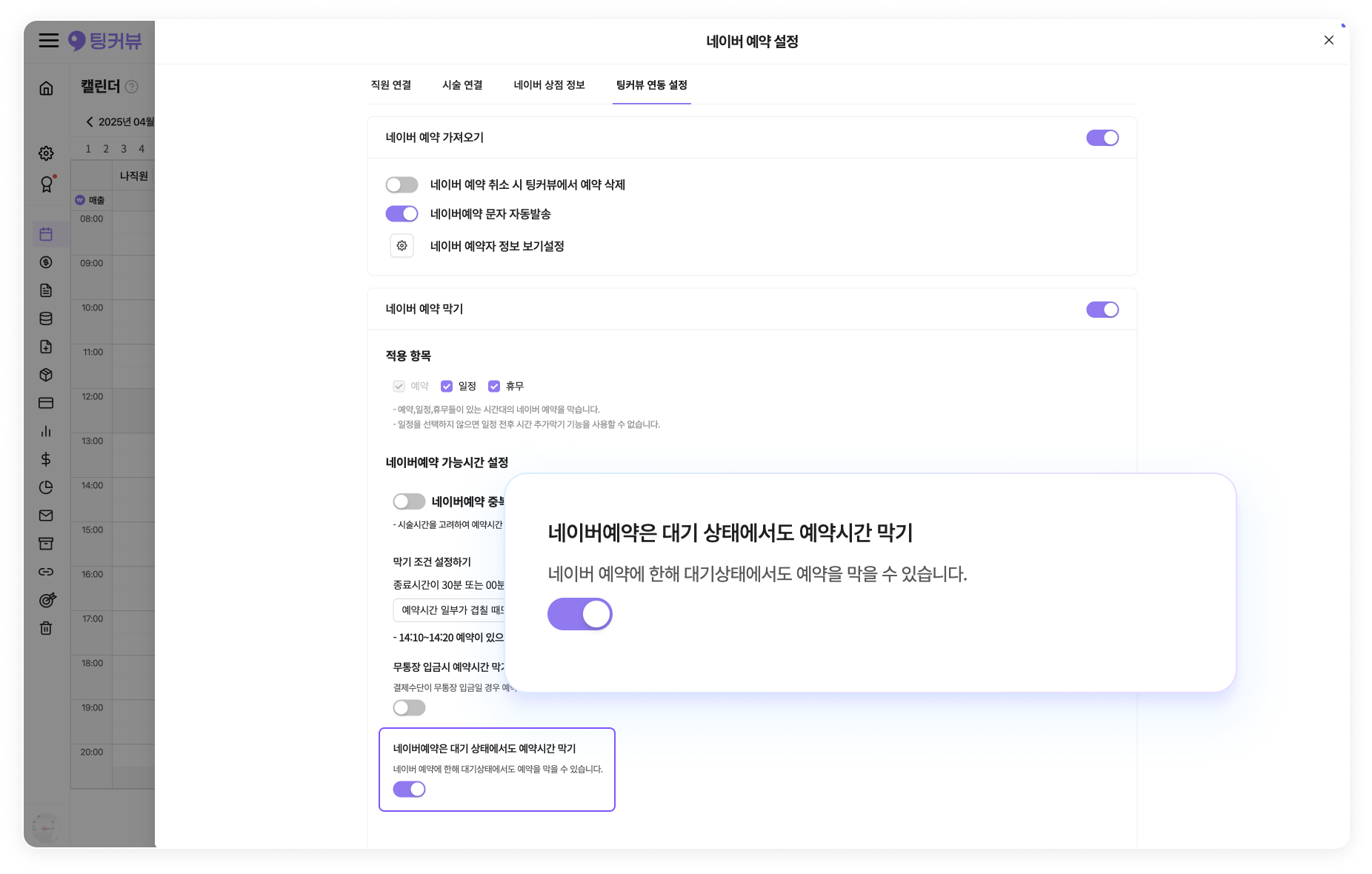This screenshot has height=874, width=1372.
Task: Open the hamburger menu icon
Action: pos(49,41)
